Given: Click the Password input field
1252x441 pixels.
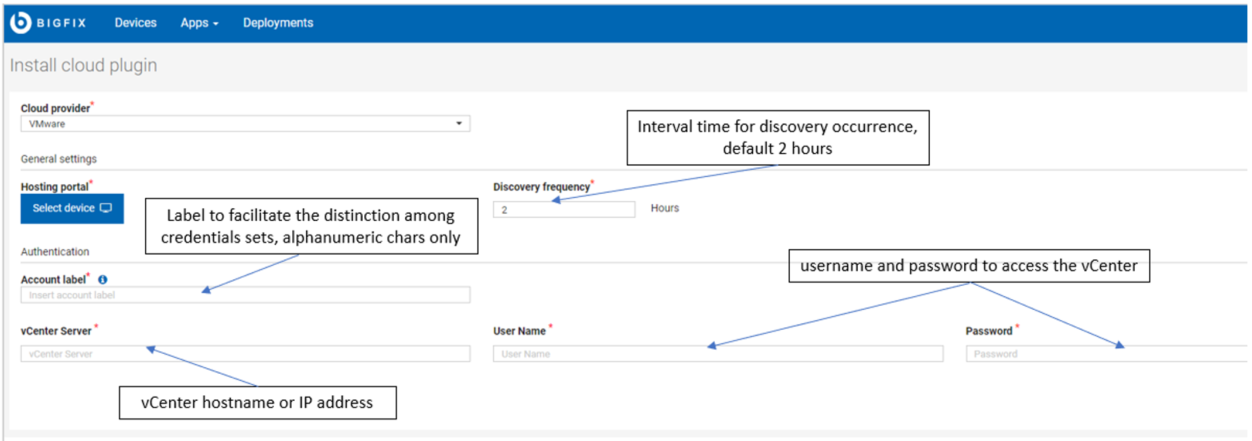Looking at the screenshot, I should (1108, 354).
